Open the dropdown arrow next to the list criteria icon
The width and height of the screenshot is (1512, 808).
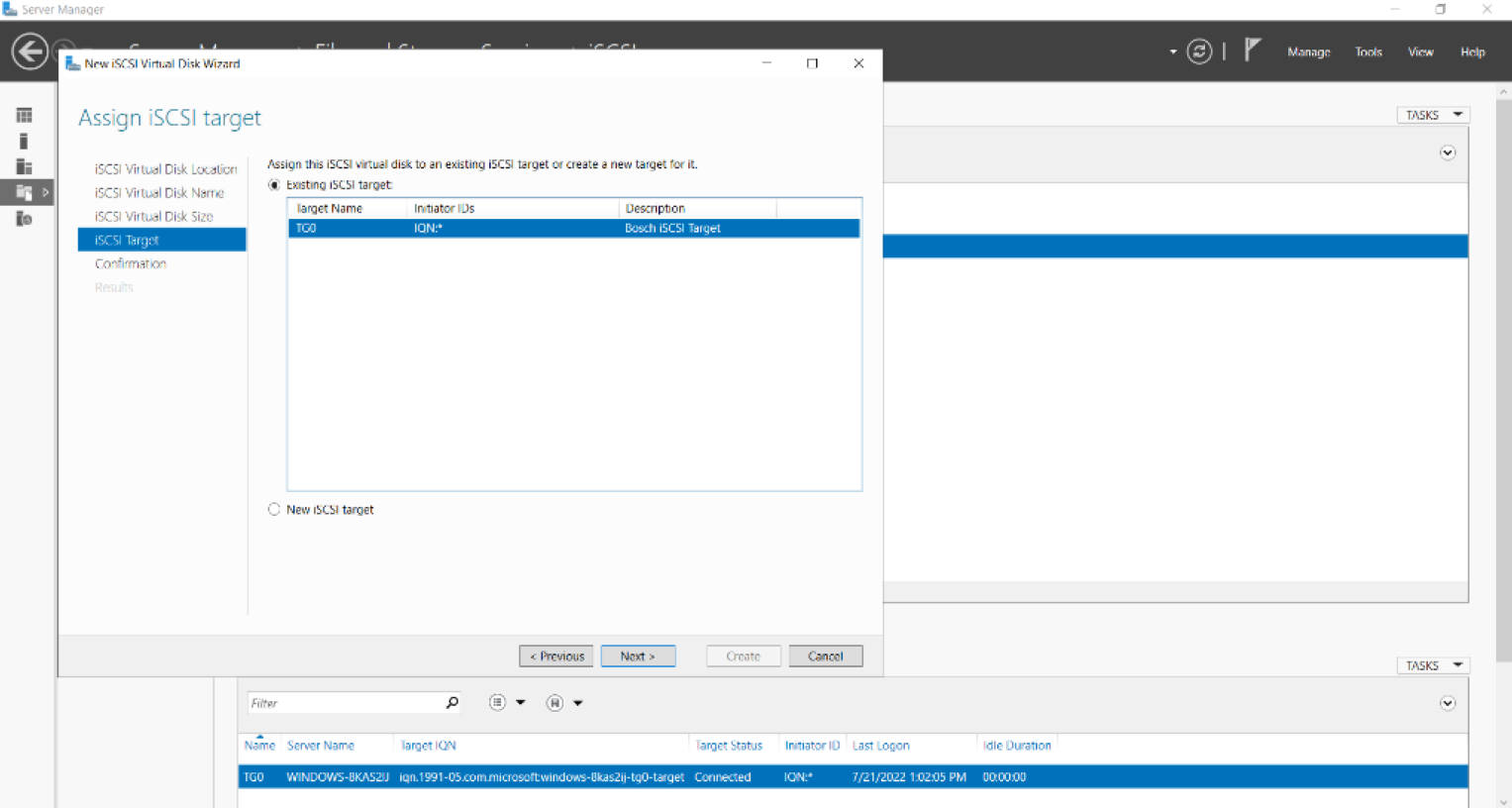(x=521, y=703)
